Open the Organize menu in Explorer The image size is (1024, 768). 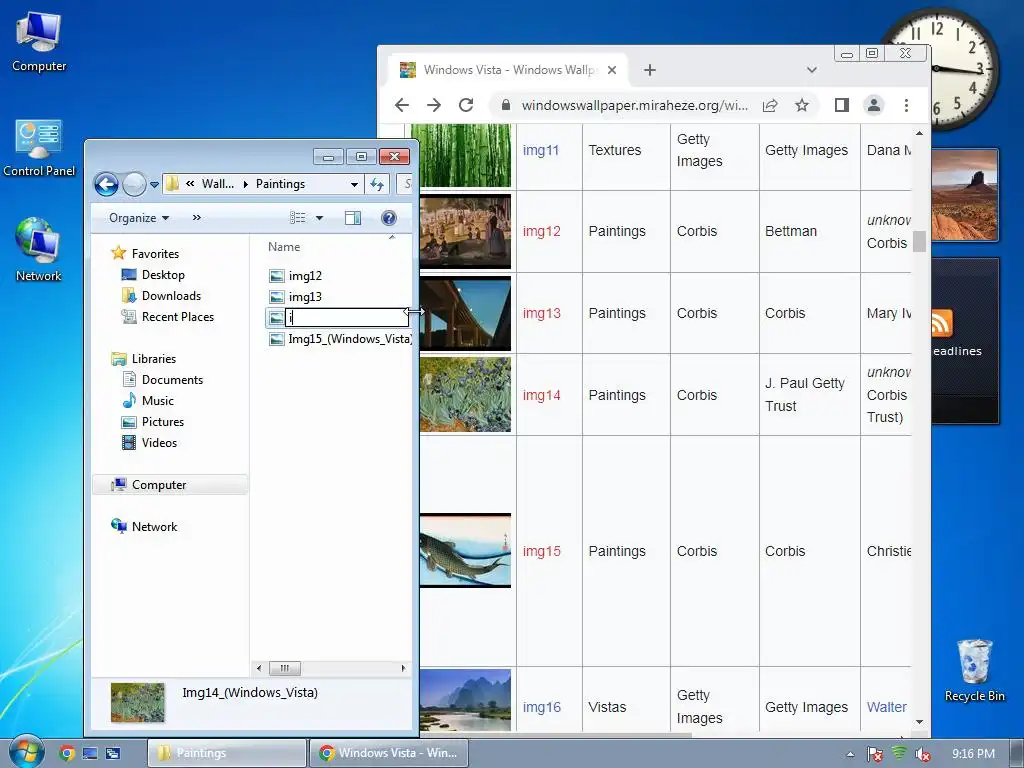click(x=138, y=217)
